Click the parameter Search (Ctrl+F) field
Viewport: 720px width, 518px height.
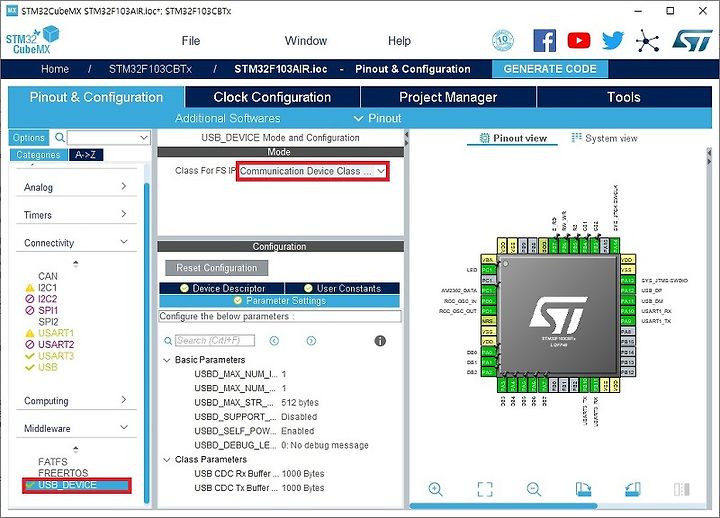click(x=214, y=341)
